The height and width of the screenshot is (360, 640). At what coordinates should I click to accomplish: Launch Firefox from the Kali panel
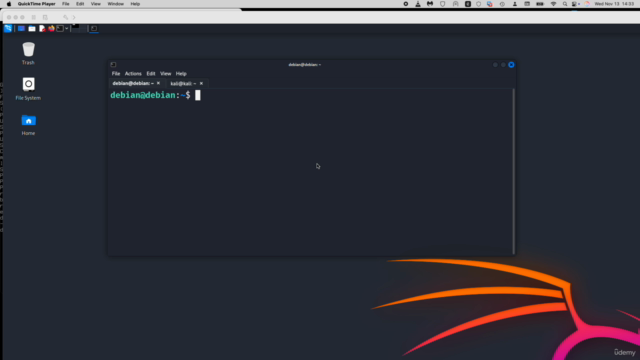51,29
